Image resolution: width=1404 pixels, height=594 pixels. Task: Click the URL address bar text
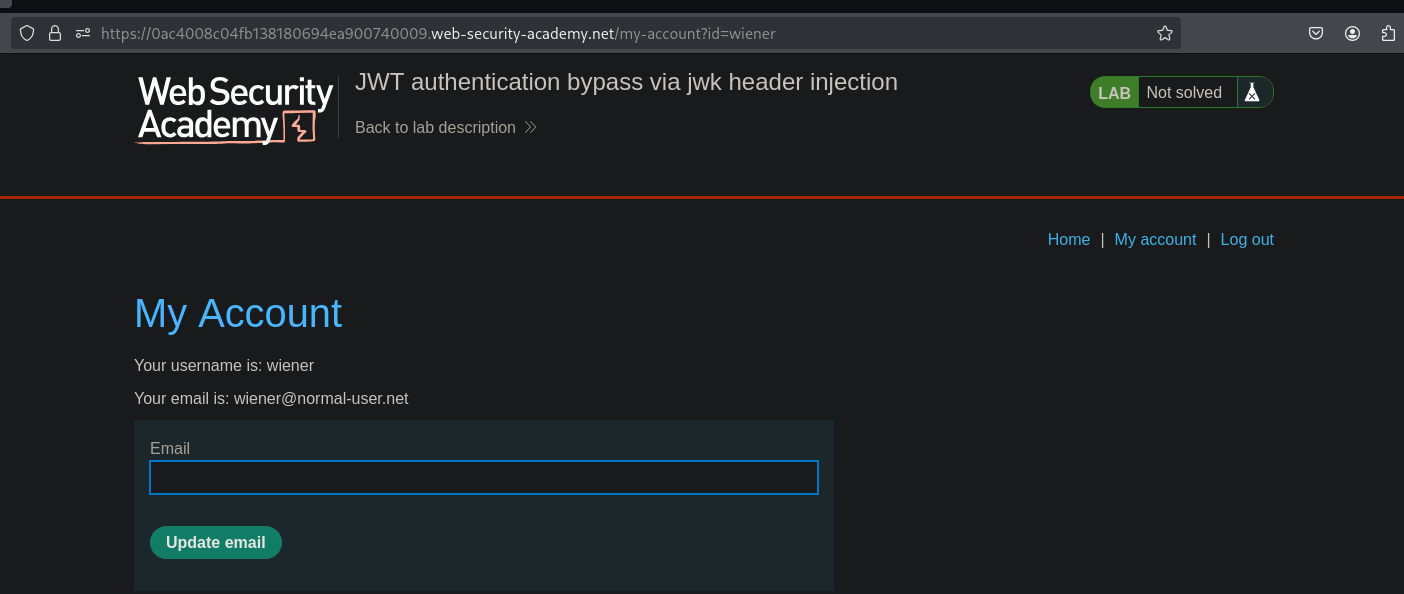438,33
